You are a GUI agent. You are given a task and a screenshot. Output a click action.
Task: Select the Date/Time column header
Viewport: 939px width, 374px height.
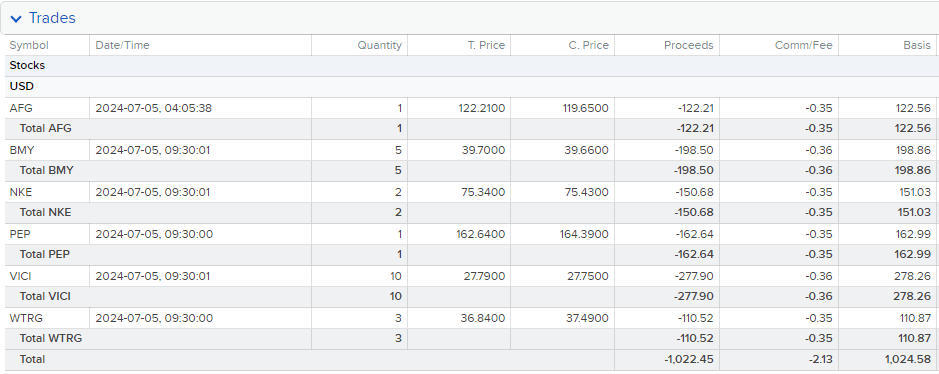[x=122, y=45]
